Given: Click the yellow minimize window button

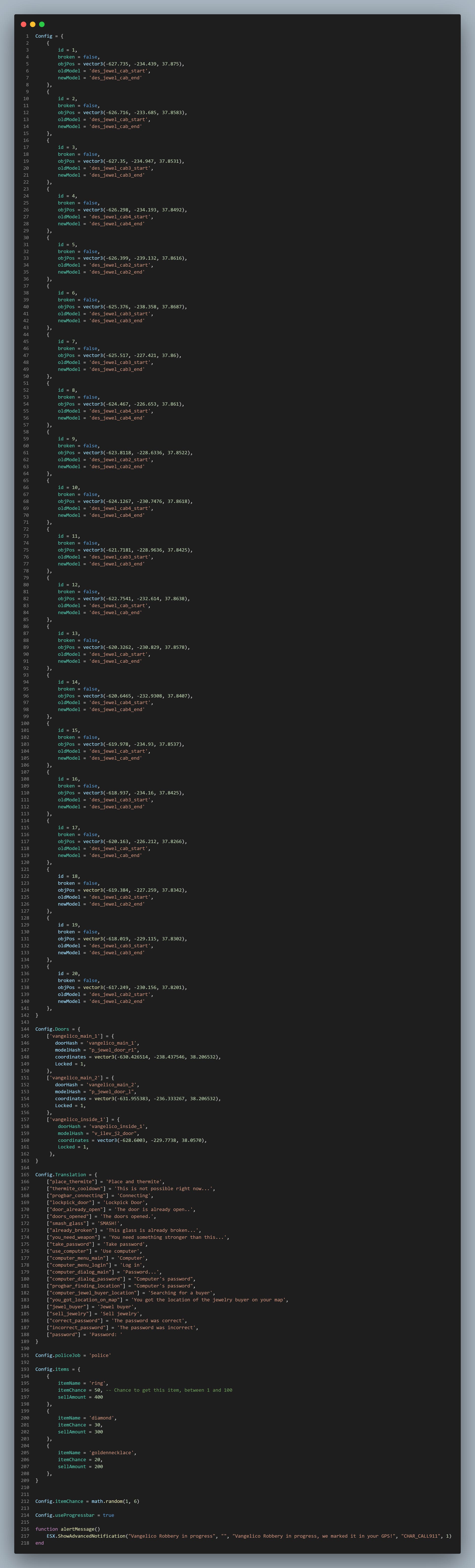Looking at the screenshot, I should click(x=33, y=24).
